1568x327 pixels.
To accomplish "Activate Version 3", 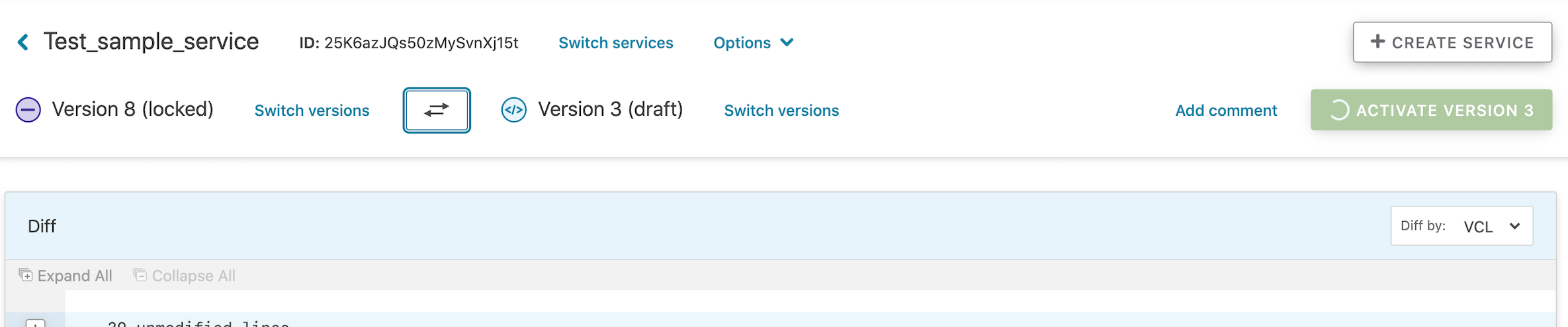I will point(1431,110).
